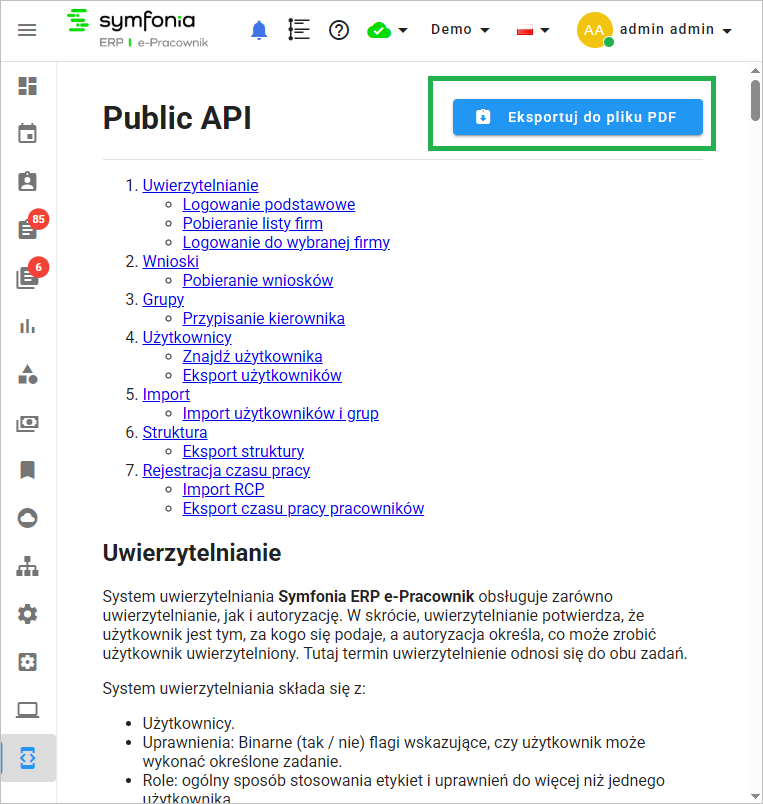Open the notifications bell
Screen dimensions: 763x804
tap(259, 30)
